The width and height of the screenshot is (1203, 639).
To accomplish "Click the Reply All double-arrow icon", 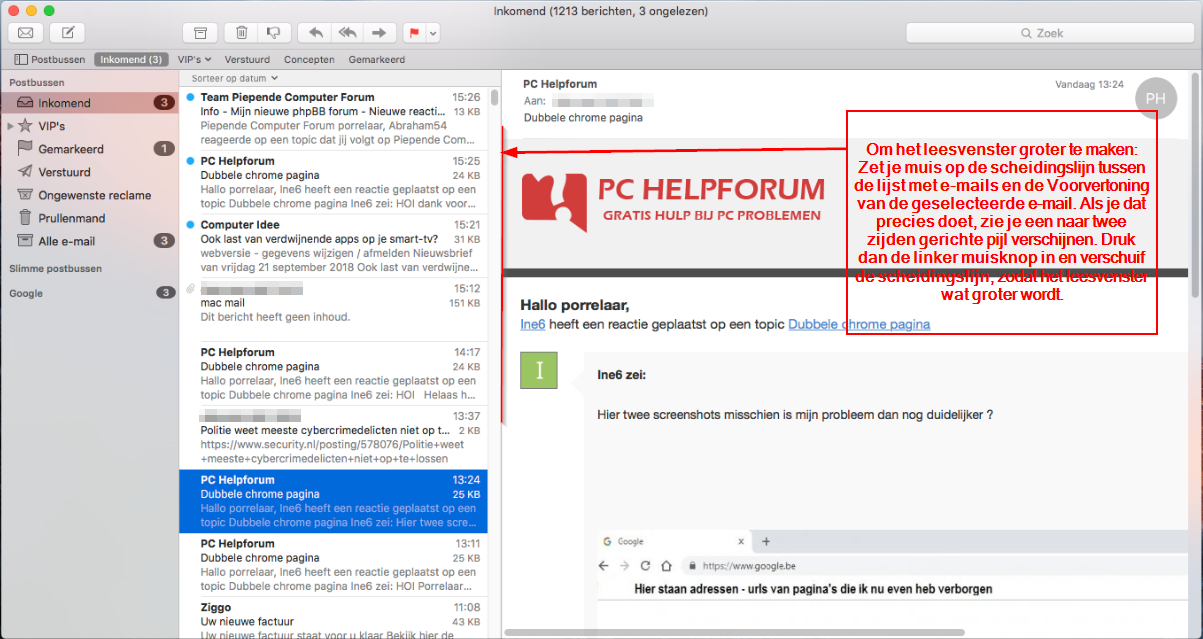I will click(x=347, y=32).
